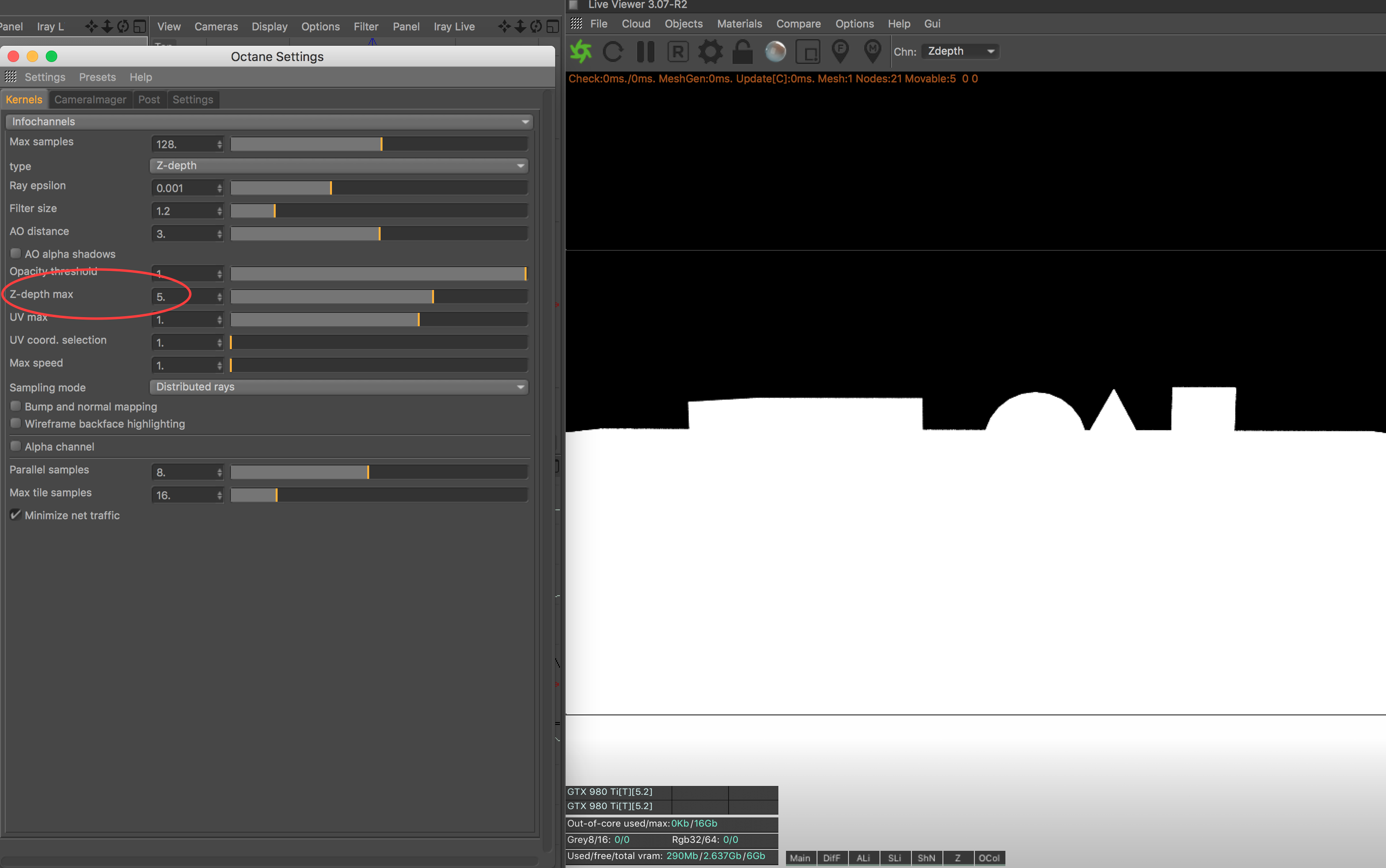
Task: Click the Main pass button
Action: 800,858
